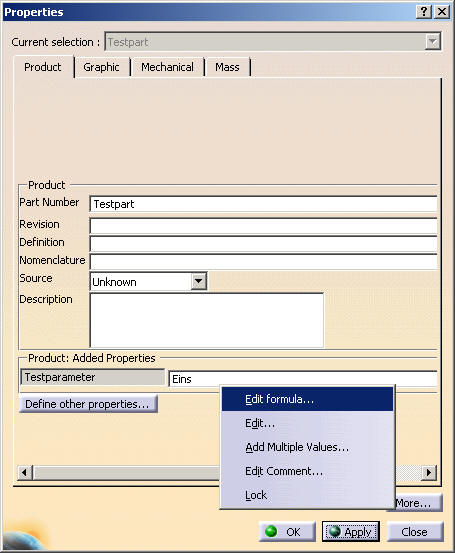
Task: Open the Mass tab
Action: (228, 67)
